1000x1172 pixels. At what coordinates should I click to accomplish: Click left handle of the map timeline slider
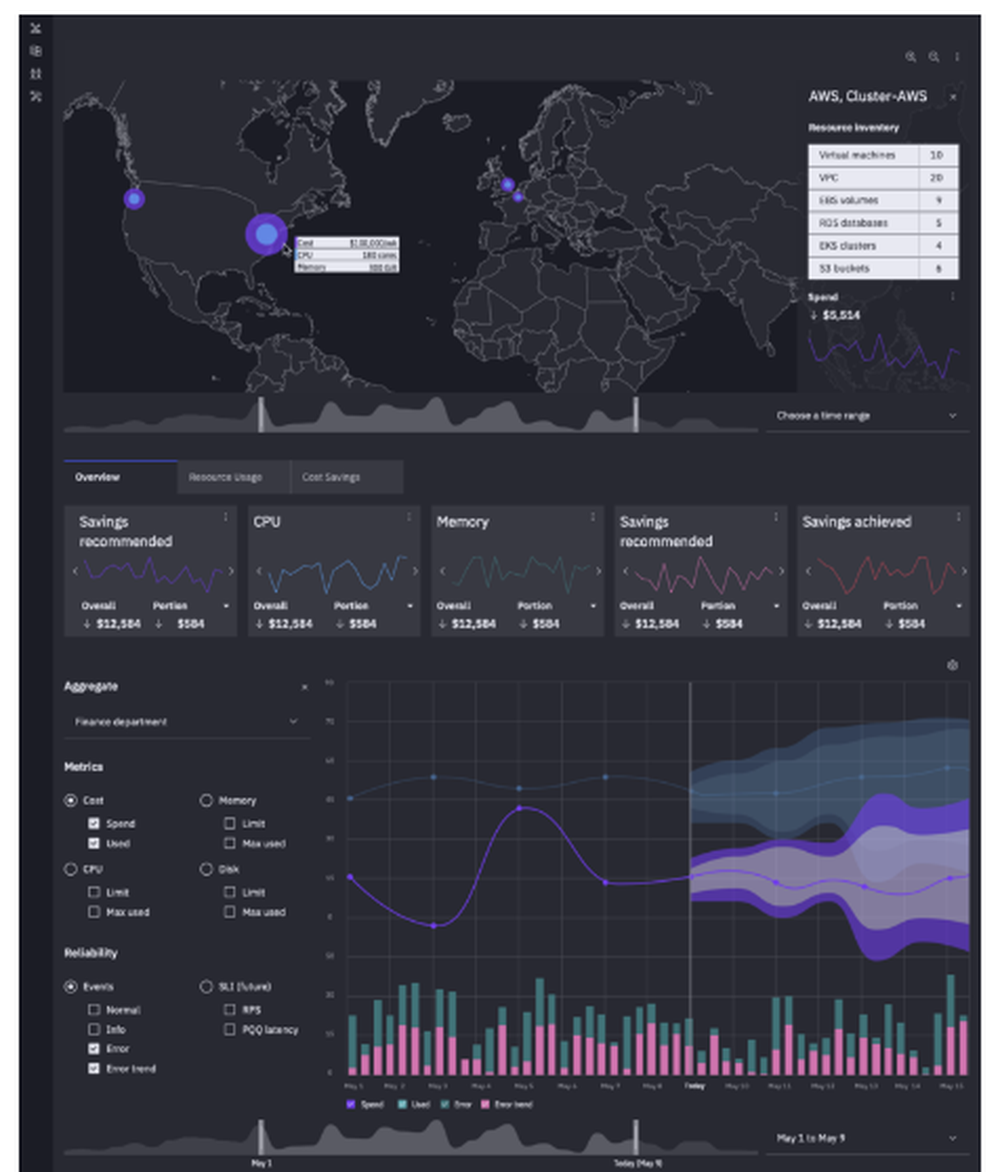point(261,415)
